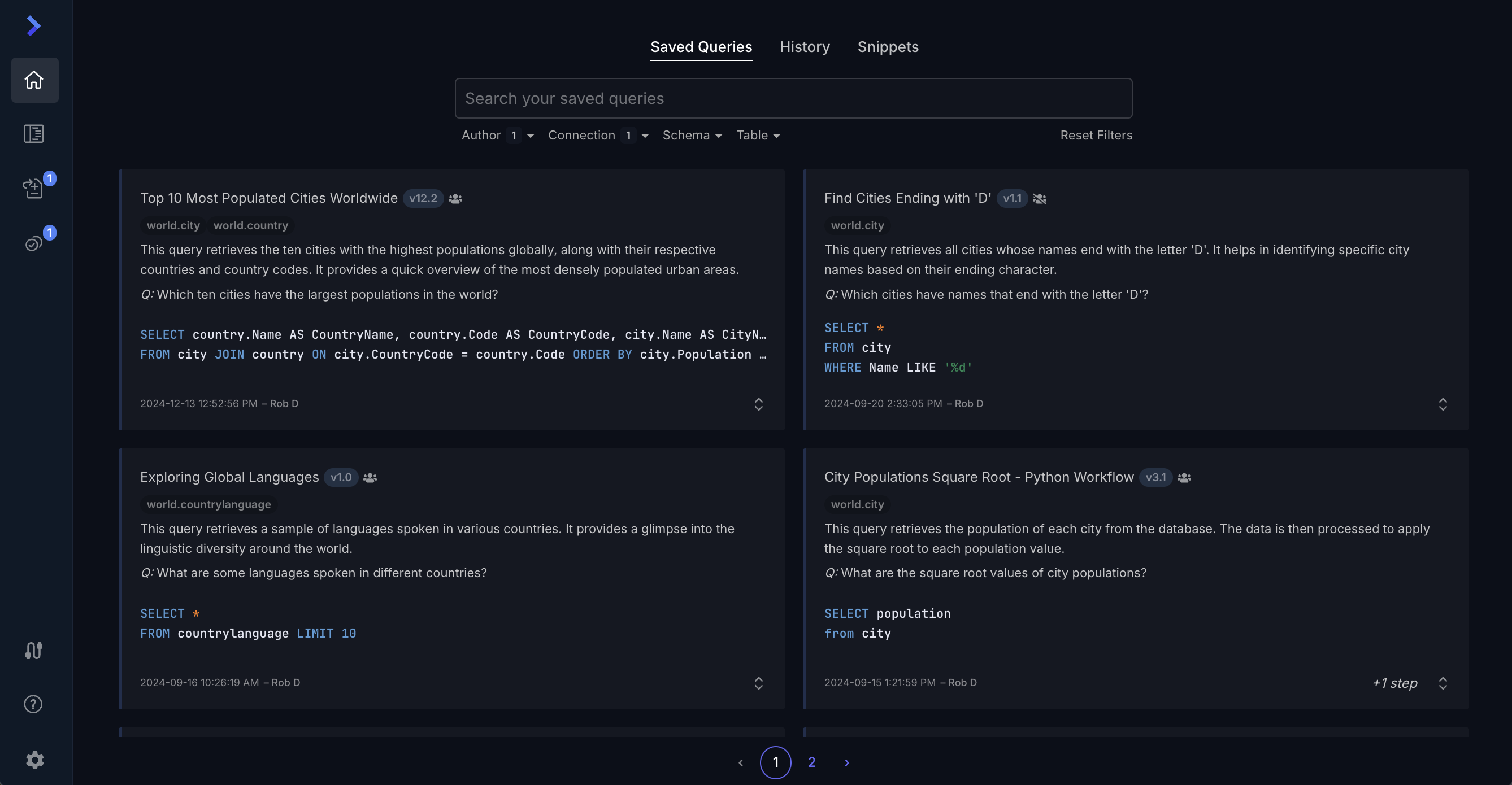Open the Schema filter dropdown
1512x785 pixels.
tap(692, 136)
